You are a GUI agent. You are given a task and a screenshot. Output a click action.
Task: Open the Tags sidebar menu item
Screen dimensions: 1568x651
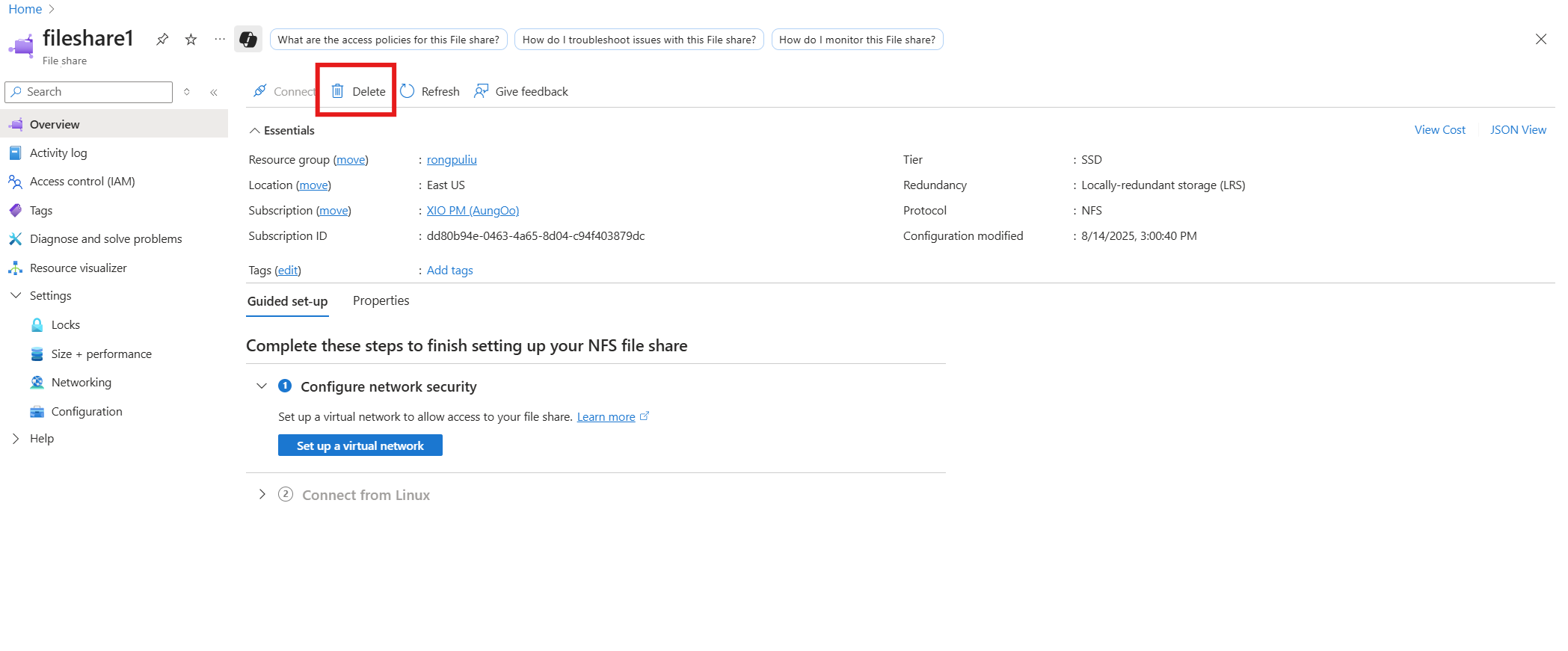pos(41,211)
